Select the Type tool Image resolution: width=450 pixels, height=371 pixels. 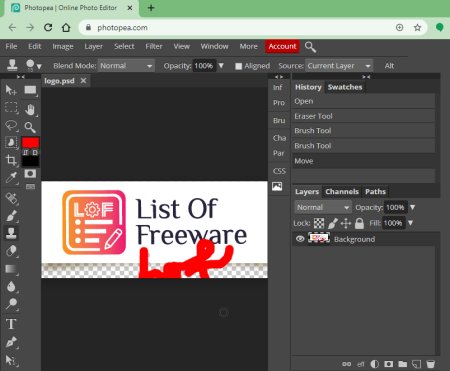pyautogui.click(x=11, y=324)
